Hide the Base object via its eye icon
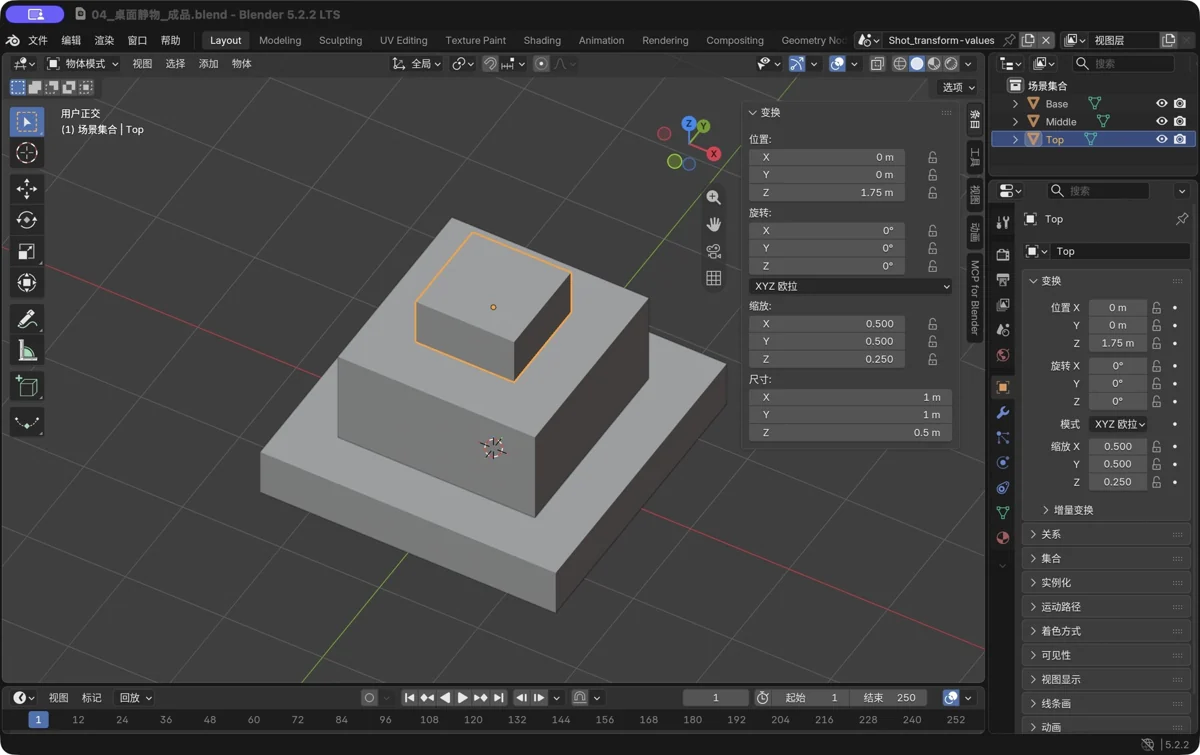The height and width of the screenshot is (755, 1200). (1161, 104)
